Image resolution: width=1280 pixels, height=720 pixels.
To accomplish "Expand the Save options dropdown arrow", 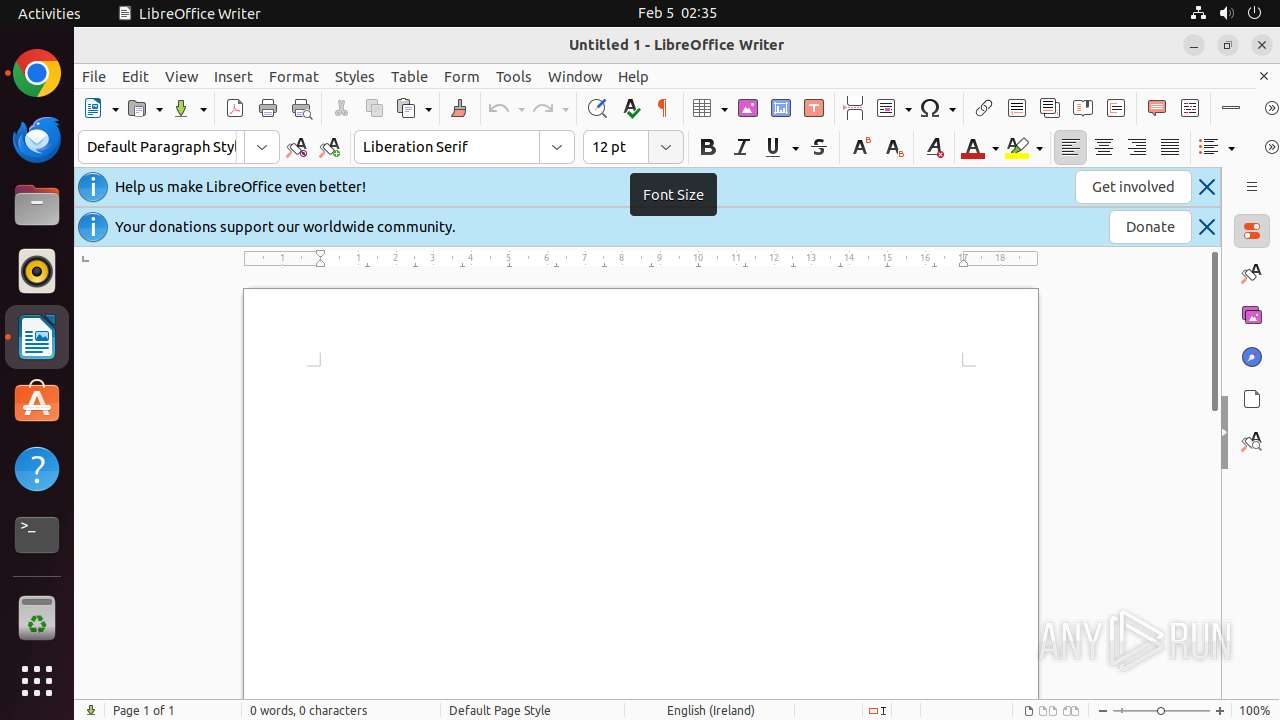I will point(203,109).
